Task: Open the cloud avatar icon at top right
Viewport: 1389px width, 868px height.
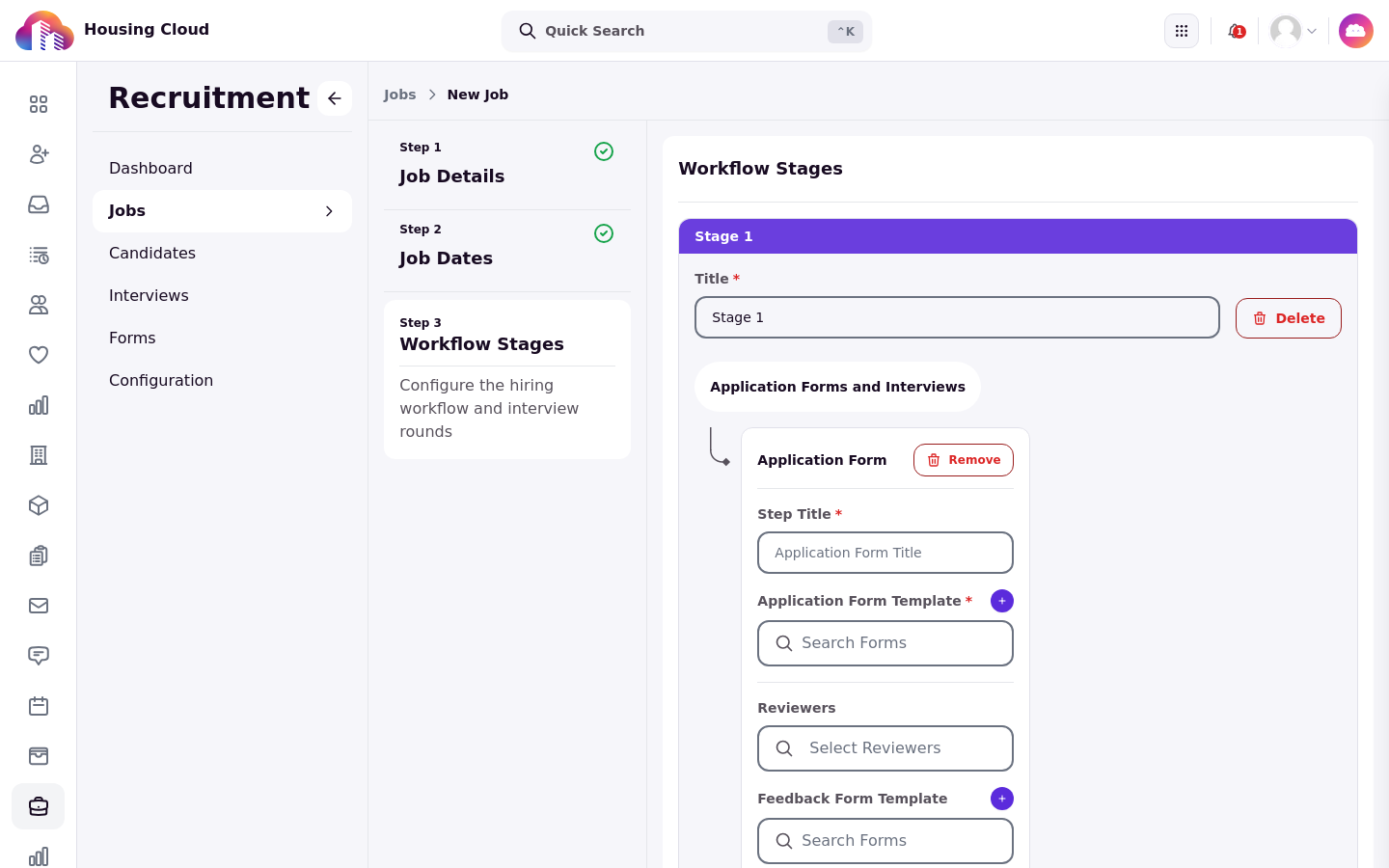Action: 1356,31
